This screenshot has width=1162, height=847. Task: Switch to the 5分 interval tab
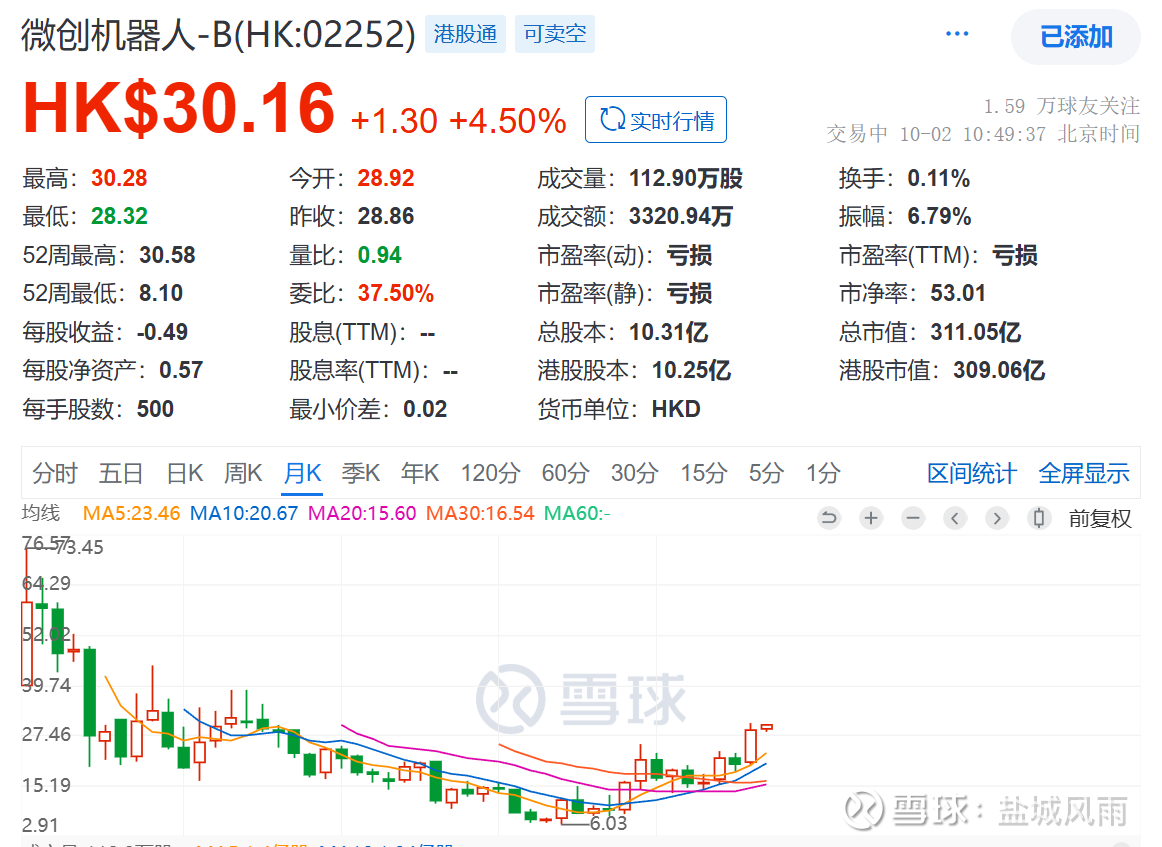[766, 473]
